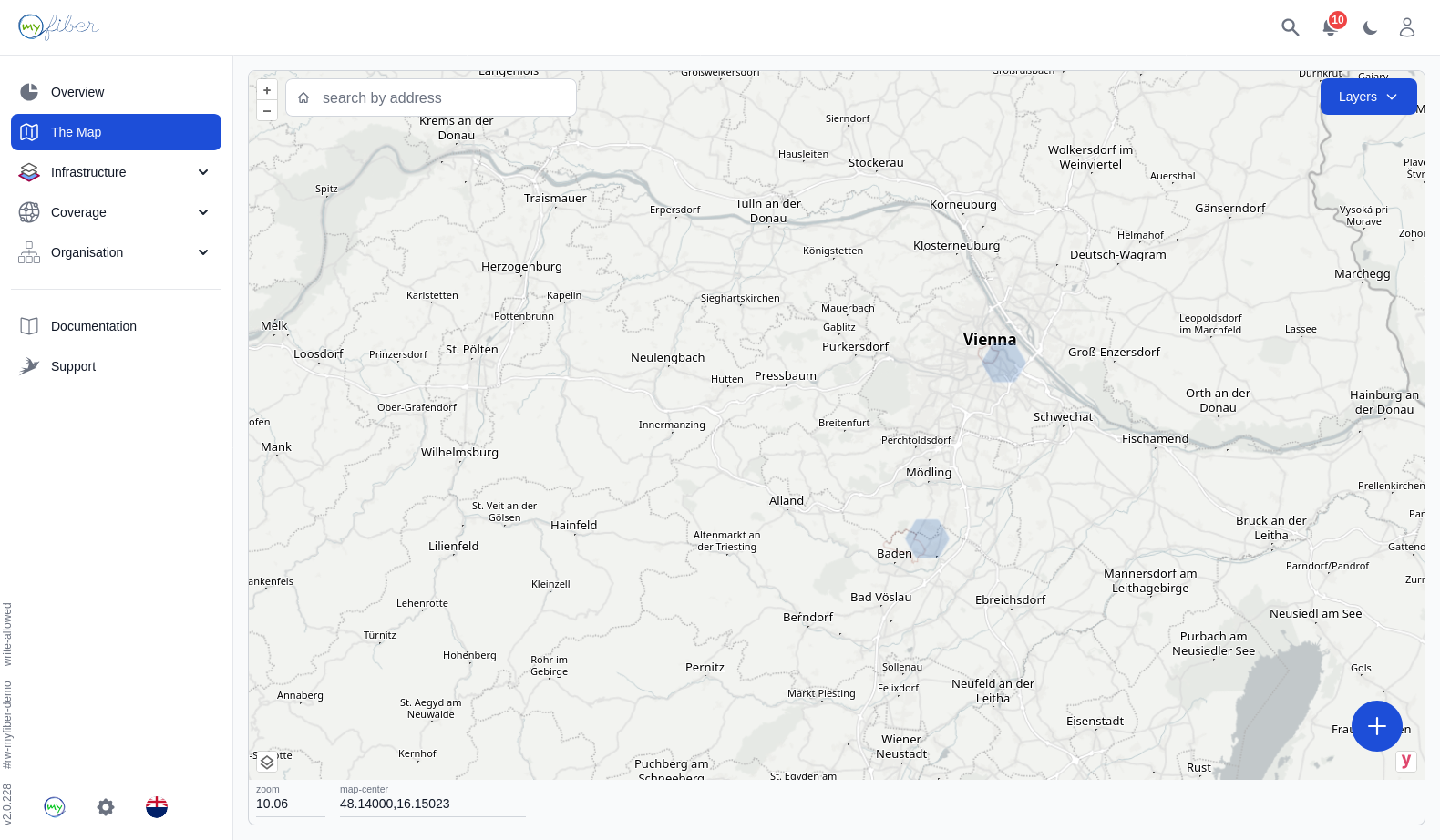1440x840 pixels.
Task: Open the Layers dropdown on the map
Action: (1367, 97)
